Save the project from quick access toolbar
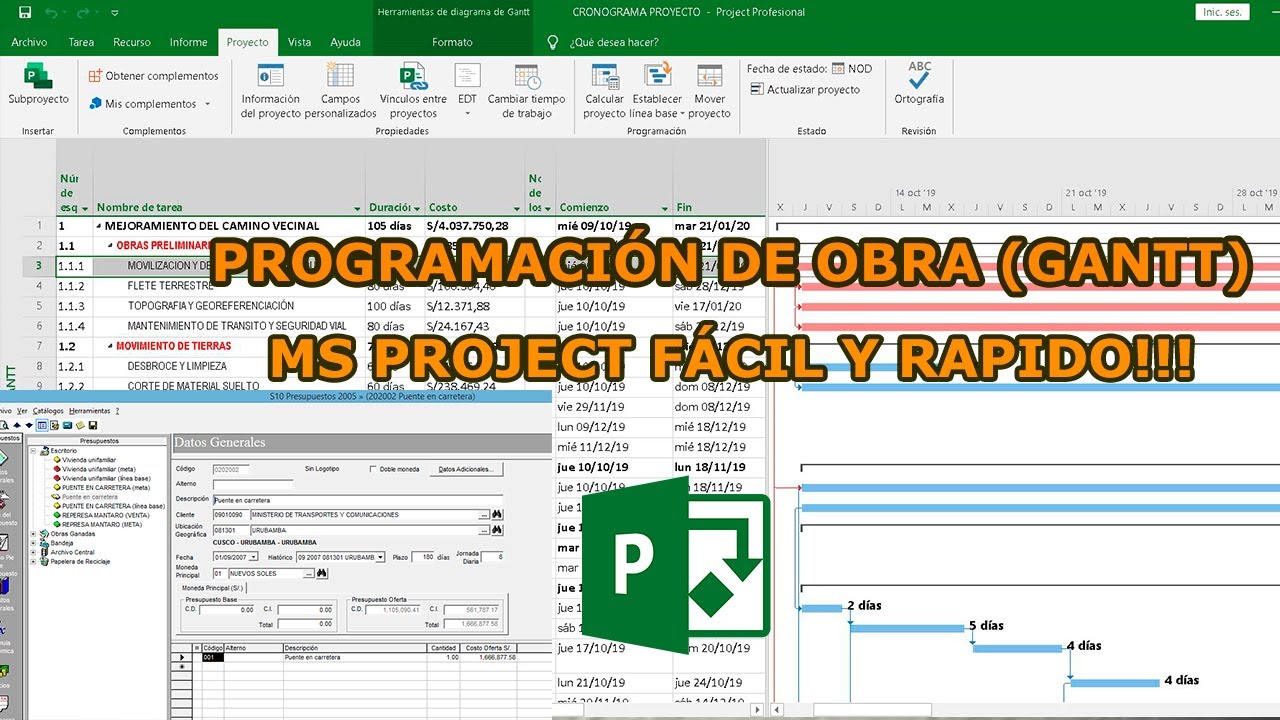Viewport: 1280px width, 720px height. click(x=24, y=13)
